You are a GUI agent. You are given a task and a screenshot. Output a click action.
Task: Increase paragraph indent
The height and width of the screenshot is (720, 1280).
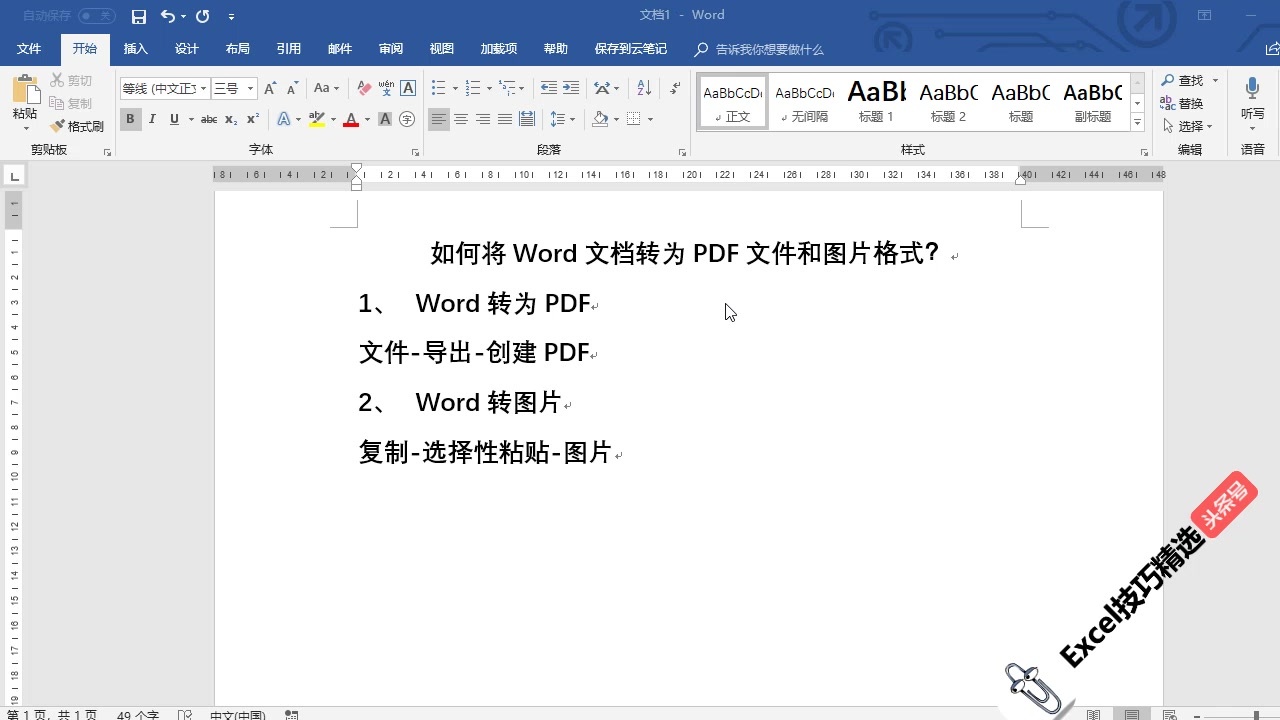tap(571, 89)
